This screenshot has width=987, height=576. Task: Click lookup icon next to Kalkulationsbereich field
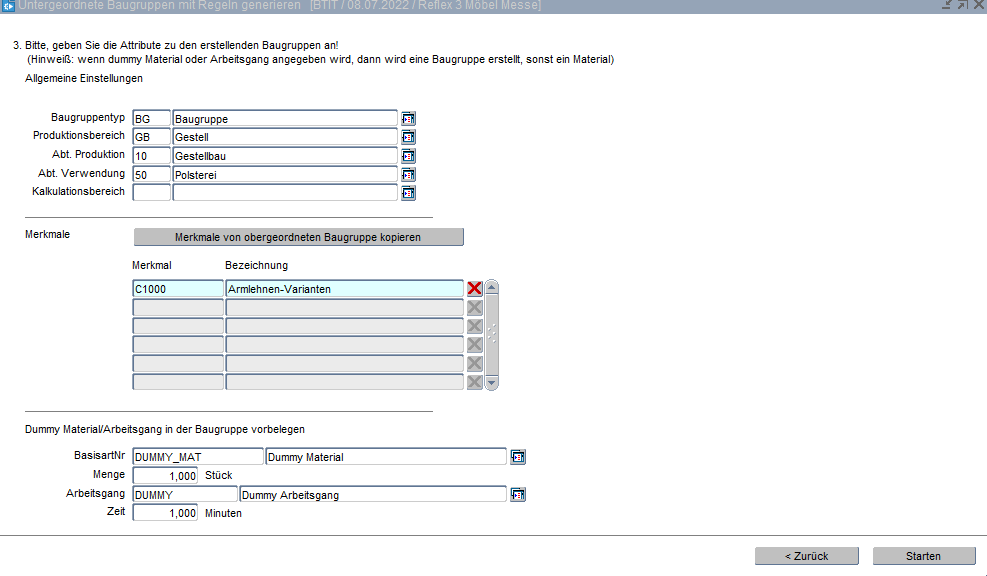[408, 193]
